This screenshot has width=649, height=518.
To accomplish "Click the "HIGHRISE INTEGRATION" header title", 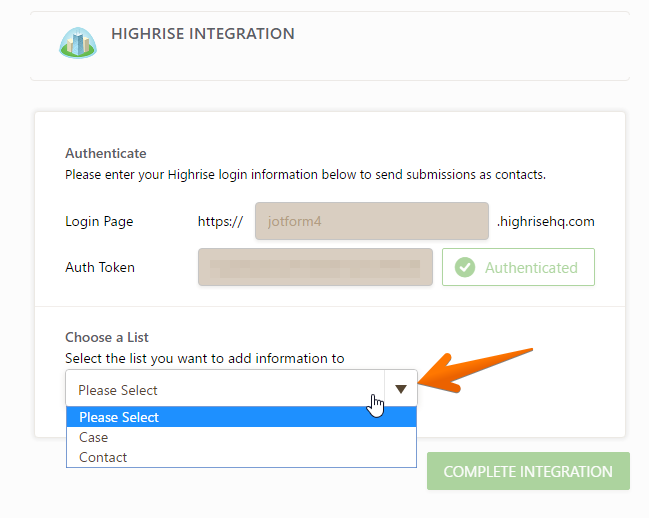I will pyautogui.click(x=203, y=34).
